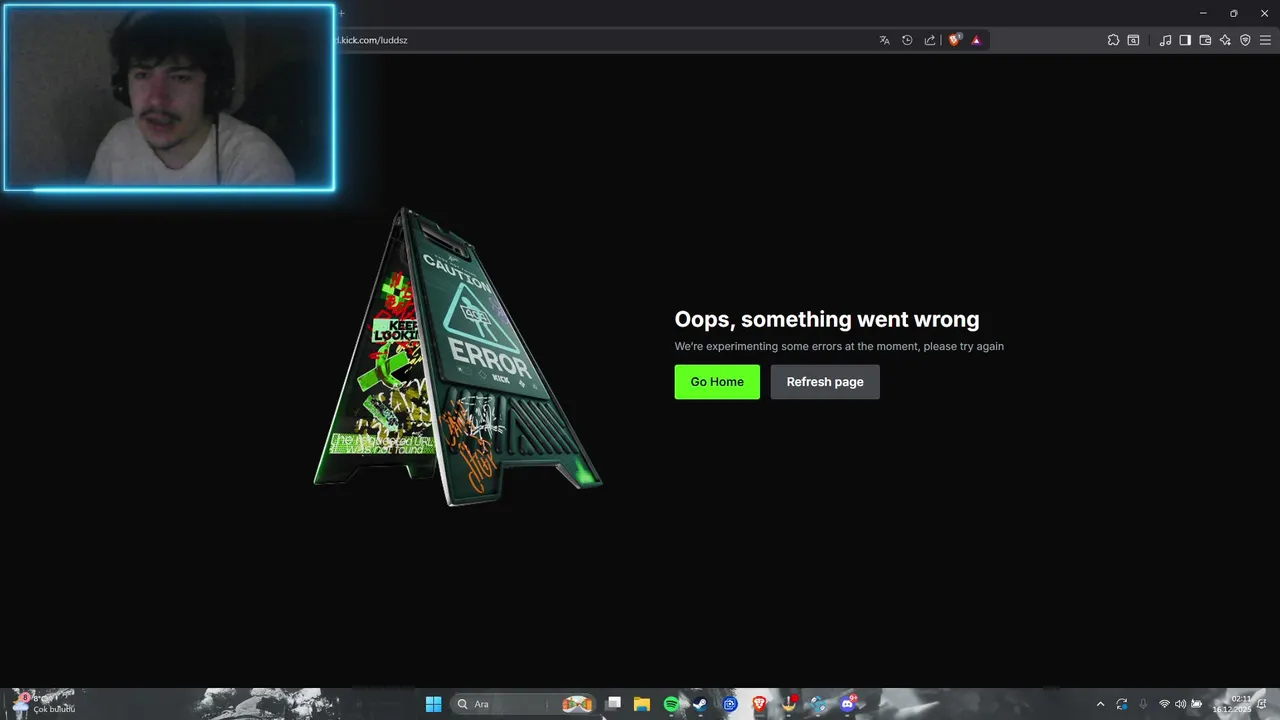Open the Leo AI sparkle icon
The width and height of the screenshot is (1280, 720).
tap(1225, 40)
